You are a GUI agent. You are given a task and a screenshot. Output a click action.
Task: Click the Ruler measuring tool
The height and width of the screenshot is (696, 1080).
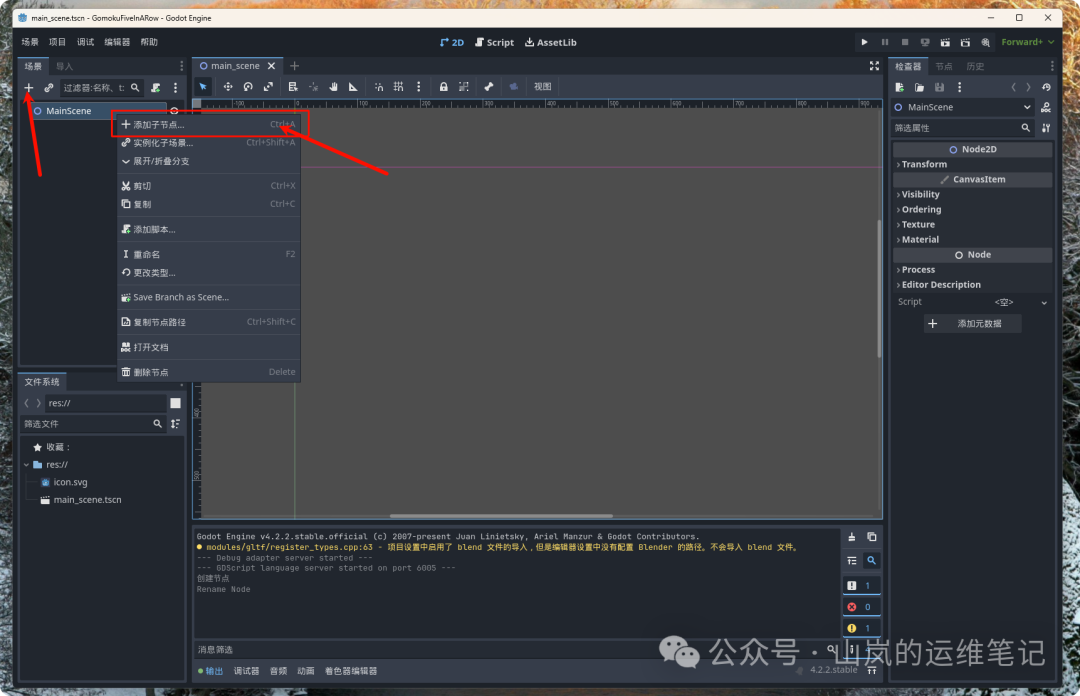pos(353,87)
